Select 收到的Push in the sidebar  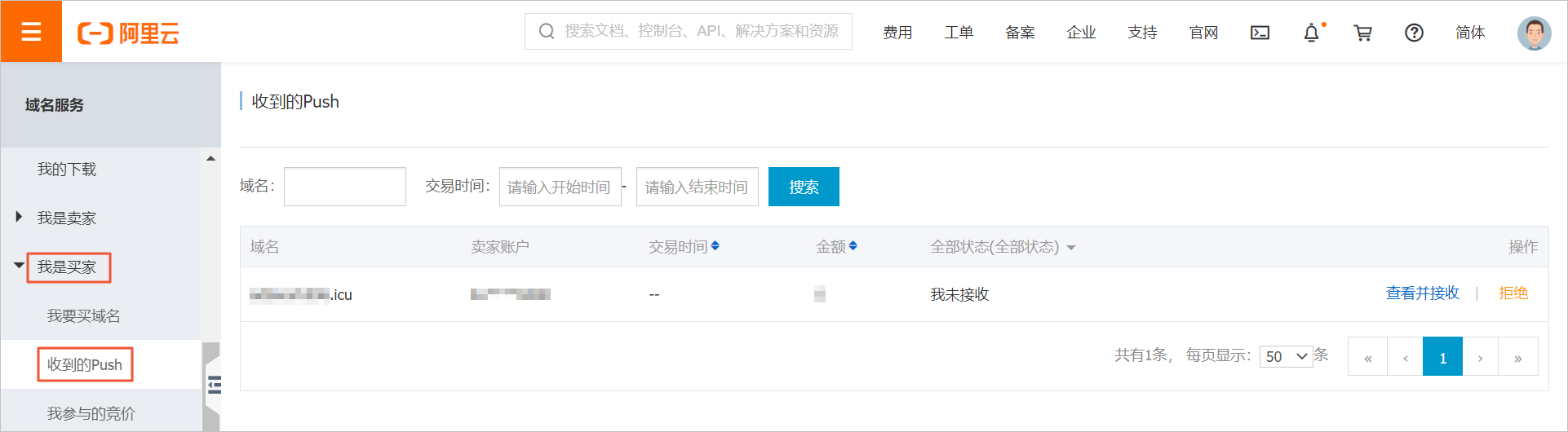85,364
